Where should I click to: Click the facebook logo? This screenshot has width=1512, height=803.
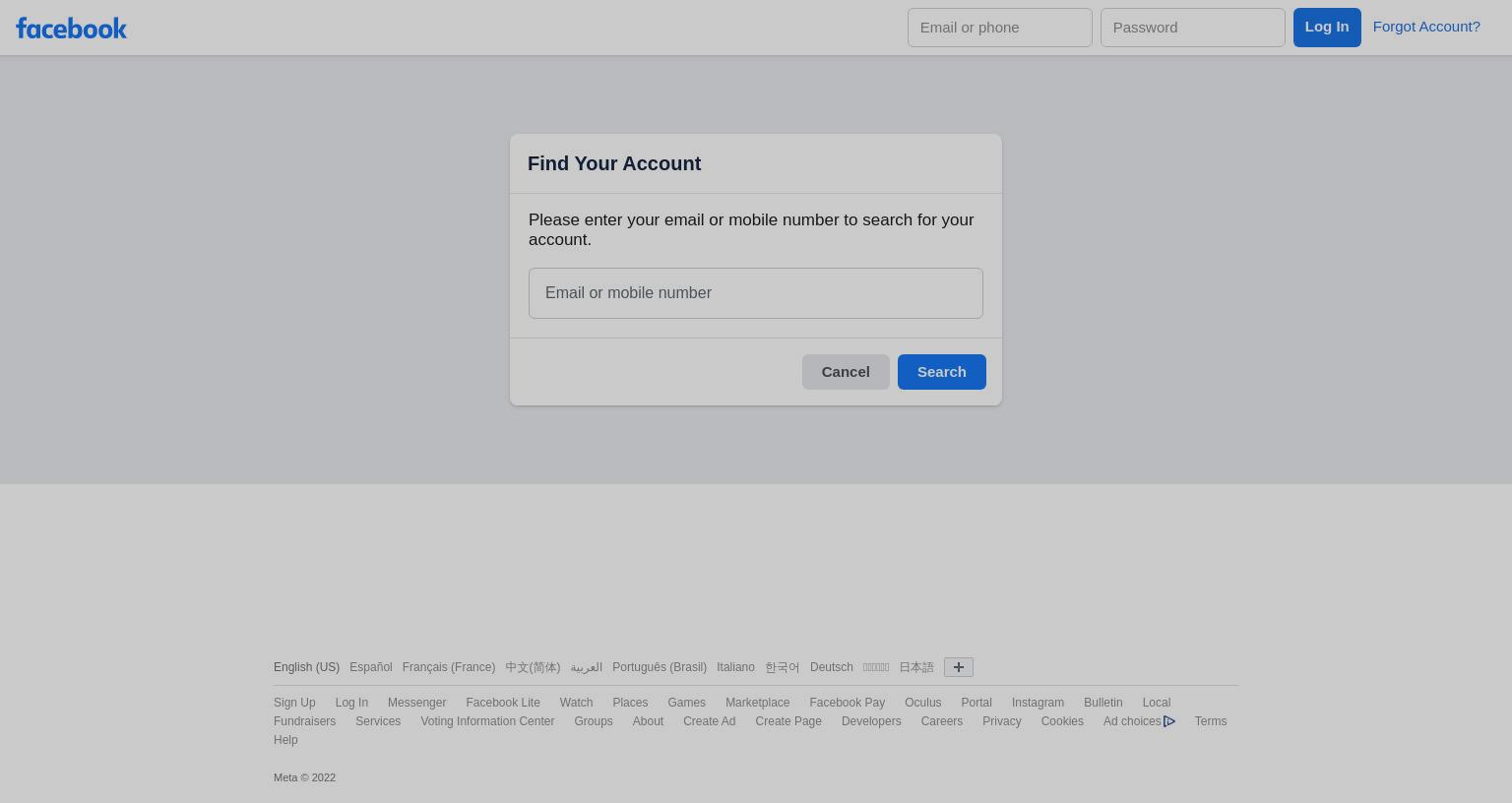point(71,28)
